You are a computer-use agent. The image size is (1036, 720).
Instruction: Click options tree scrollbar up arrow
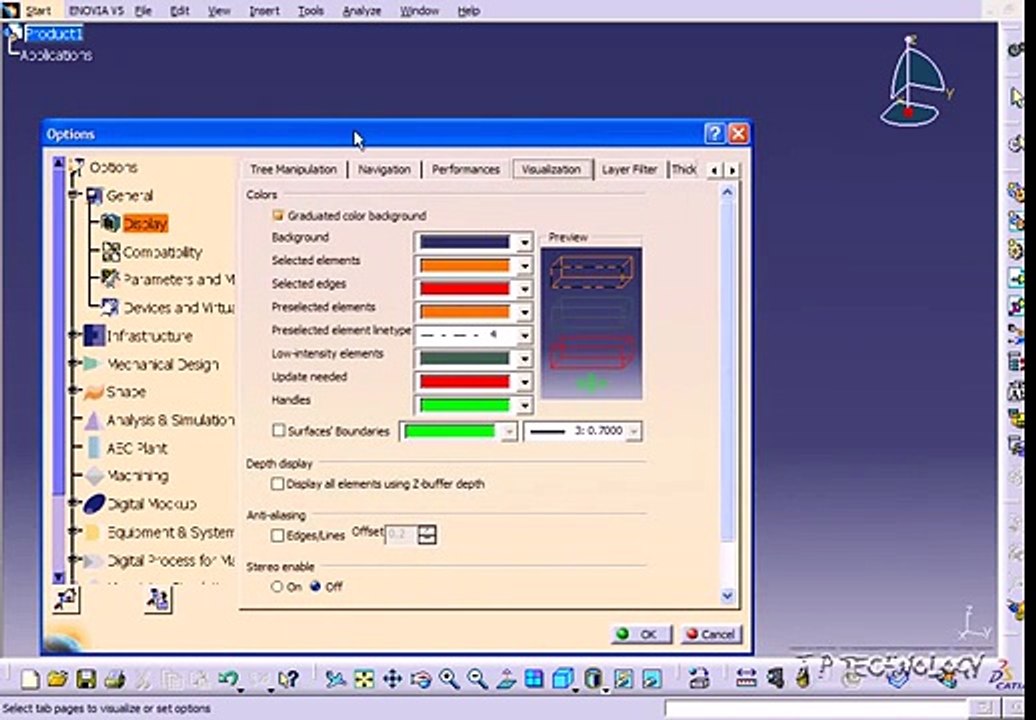59,163
